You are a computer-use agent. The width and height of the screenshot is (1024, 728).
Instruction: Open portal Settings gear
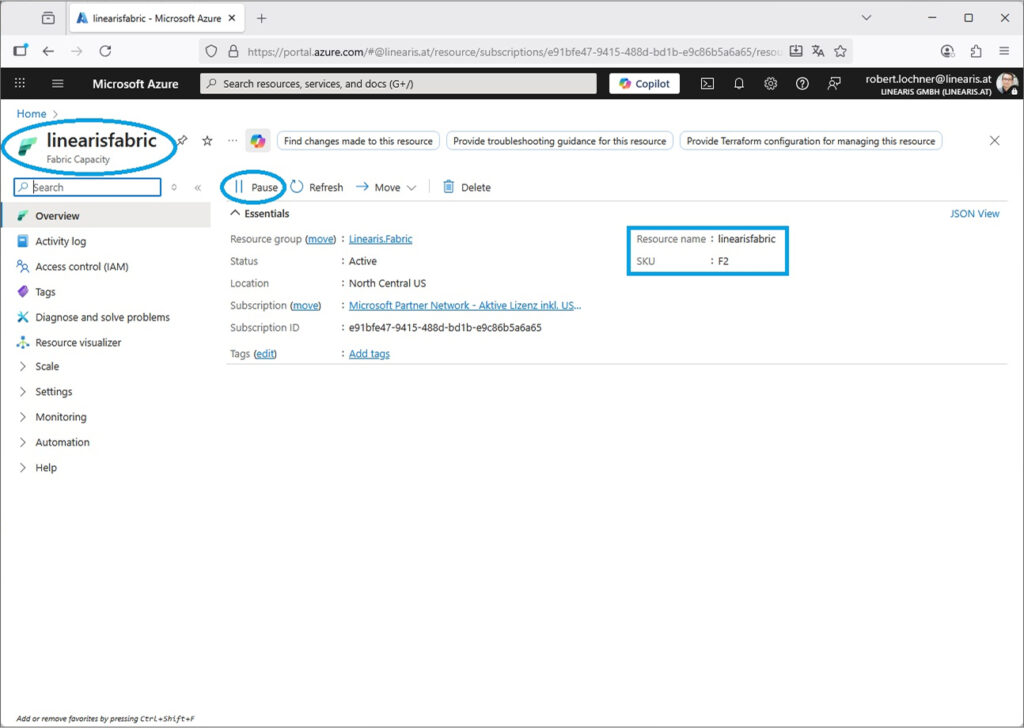pyautogui.click(x=771, y=84)
